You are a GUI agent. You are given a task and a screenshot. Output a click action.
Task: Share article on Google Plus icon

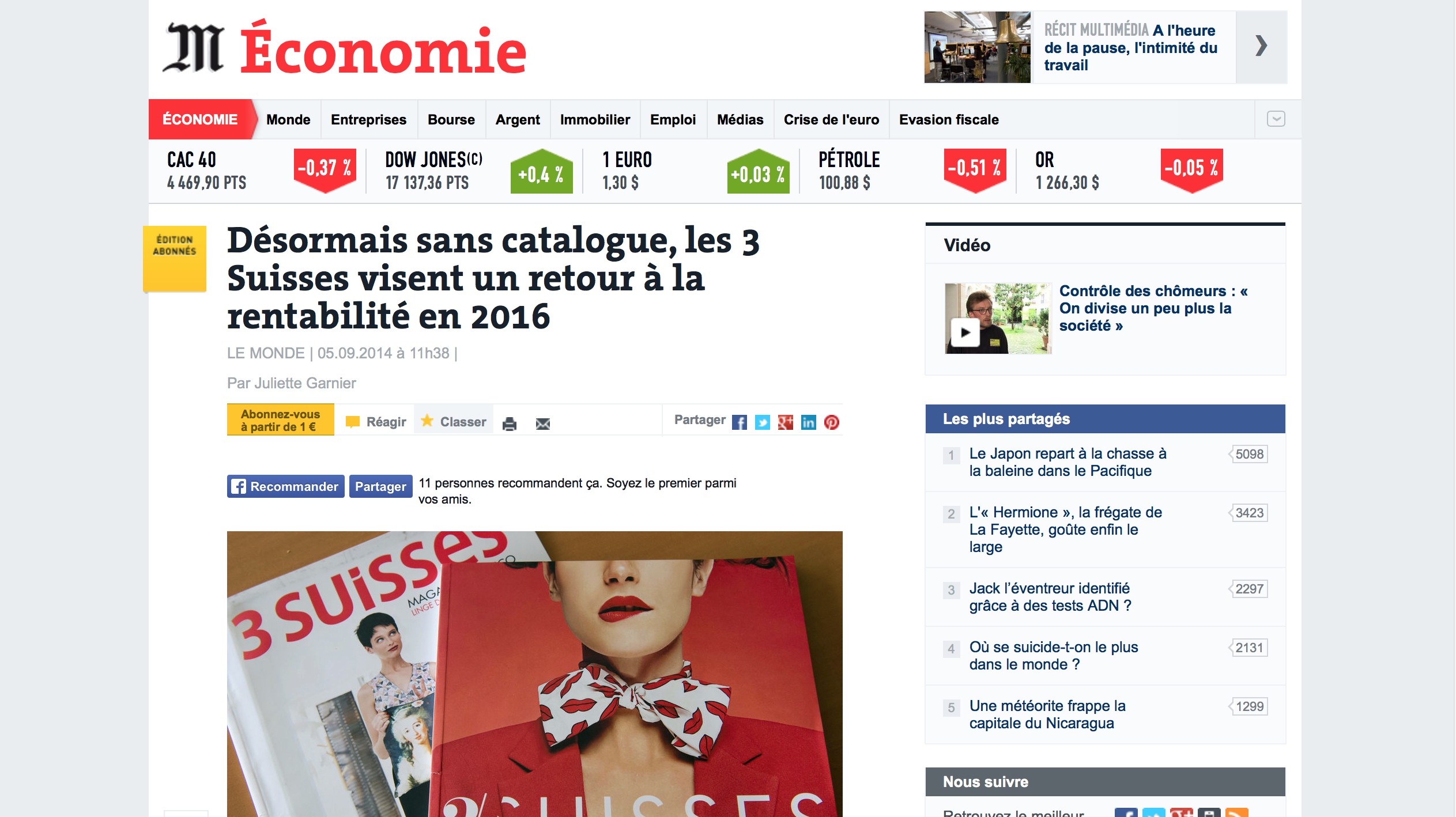pos(786,422)
